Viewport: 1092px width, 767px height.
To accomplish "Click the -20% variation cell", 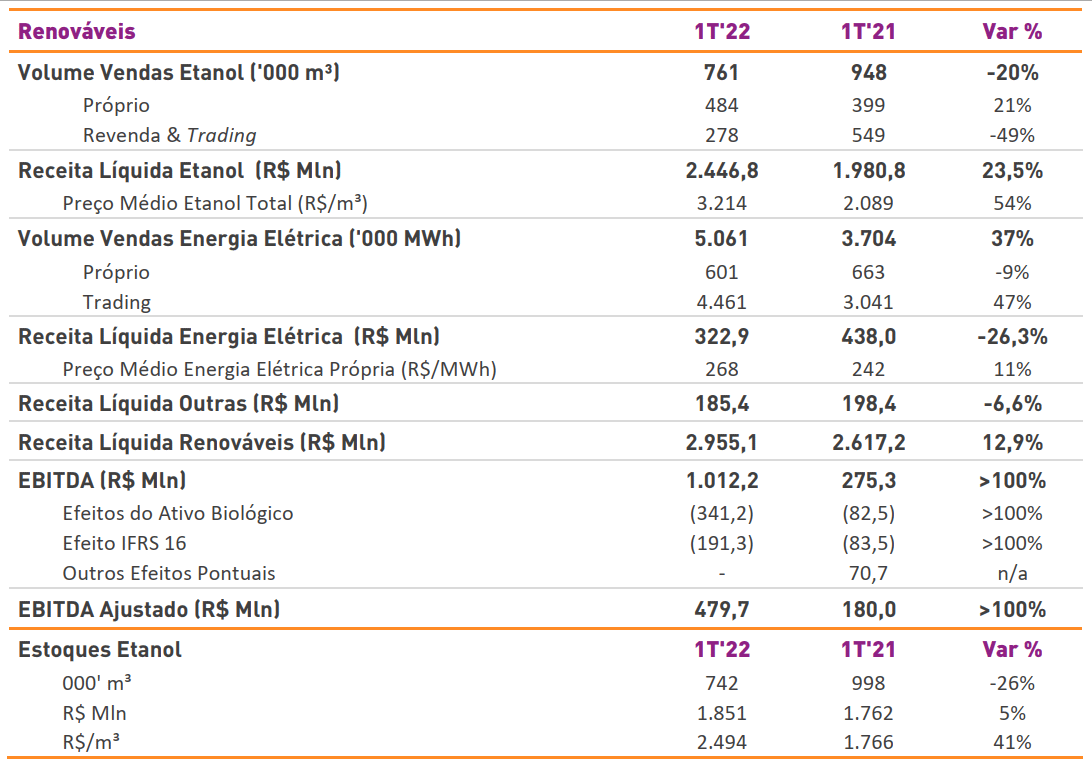I will point(1012,72).
